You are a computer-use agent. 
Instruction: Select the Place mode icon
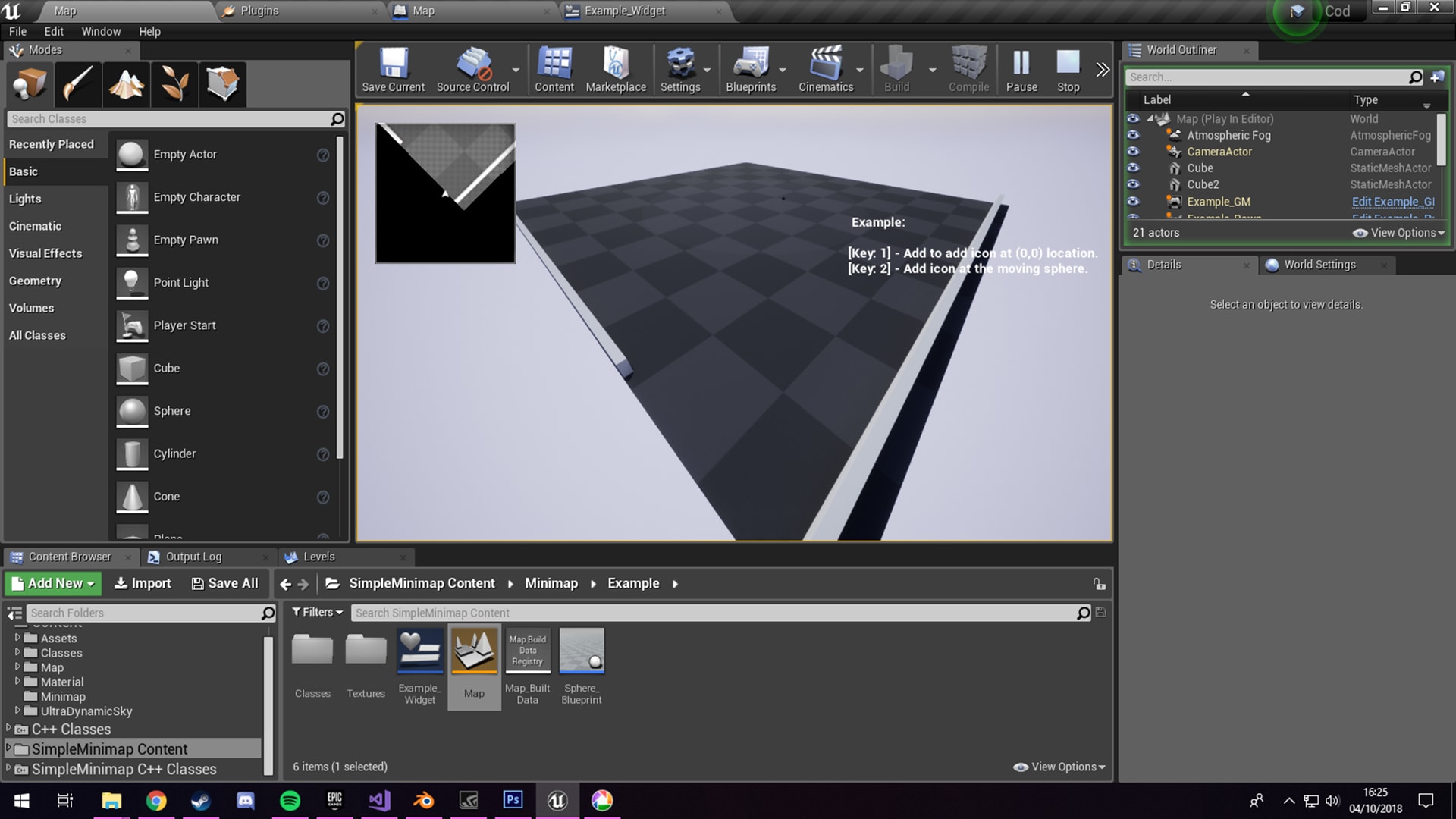tap(29, 83)
